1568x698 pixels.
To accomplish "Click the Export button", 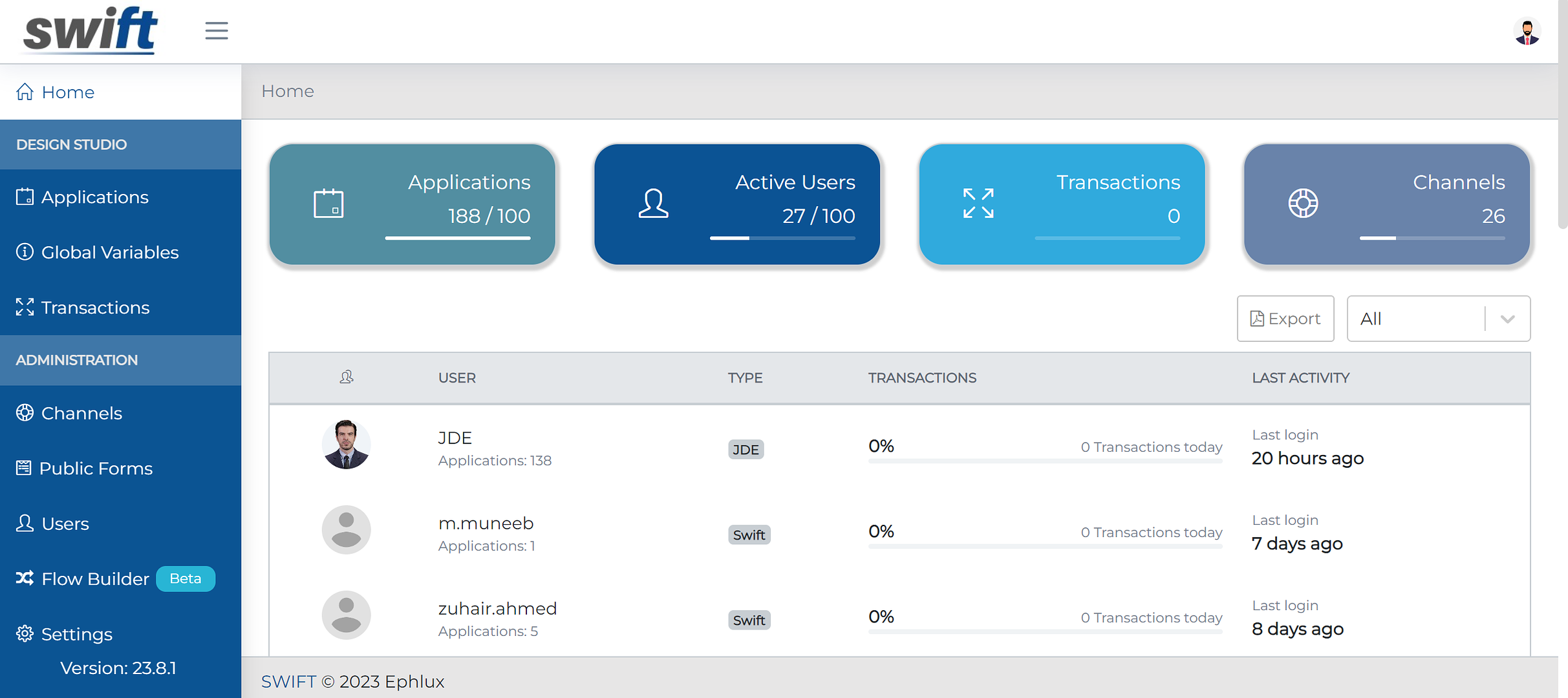I will click(1285, 318).
